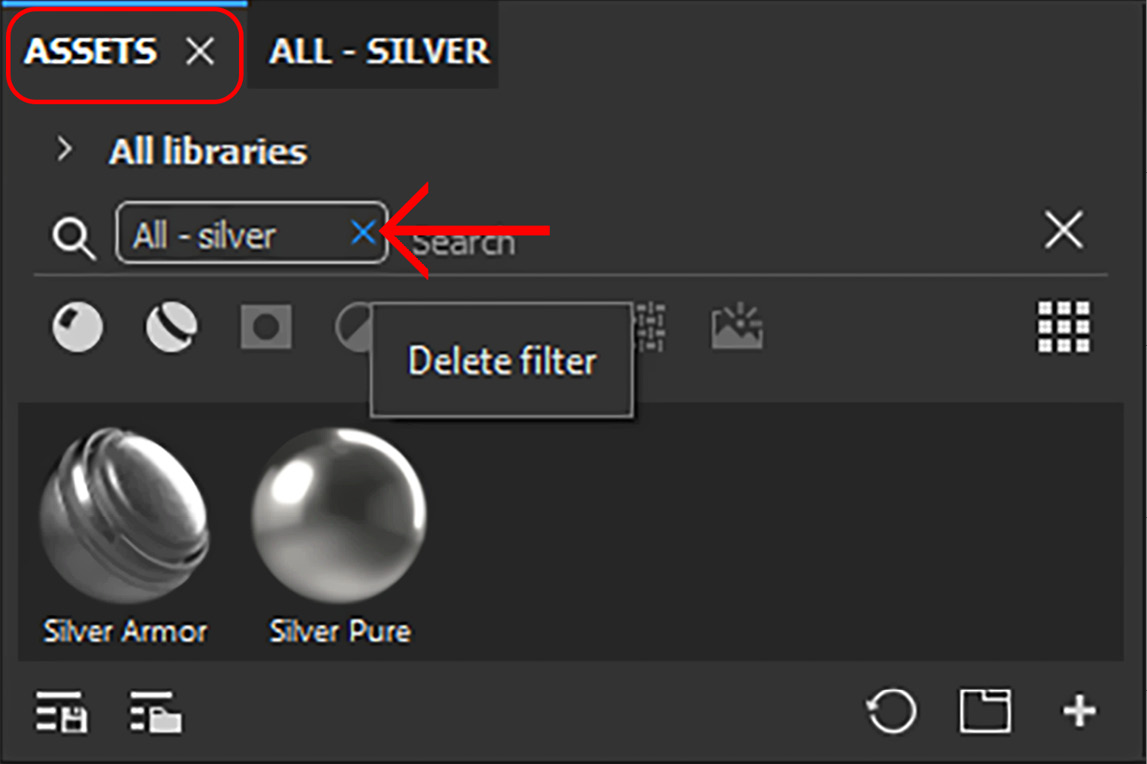
Task: Delete the 'All - silver' filter
Action: click(x=364, y=233)
